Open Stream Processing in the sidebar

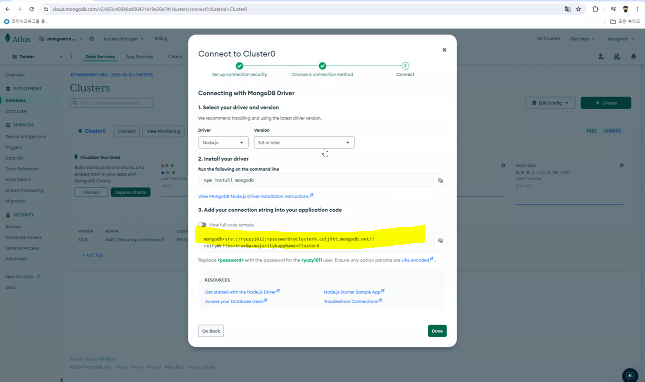pos(24,190)
